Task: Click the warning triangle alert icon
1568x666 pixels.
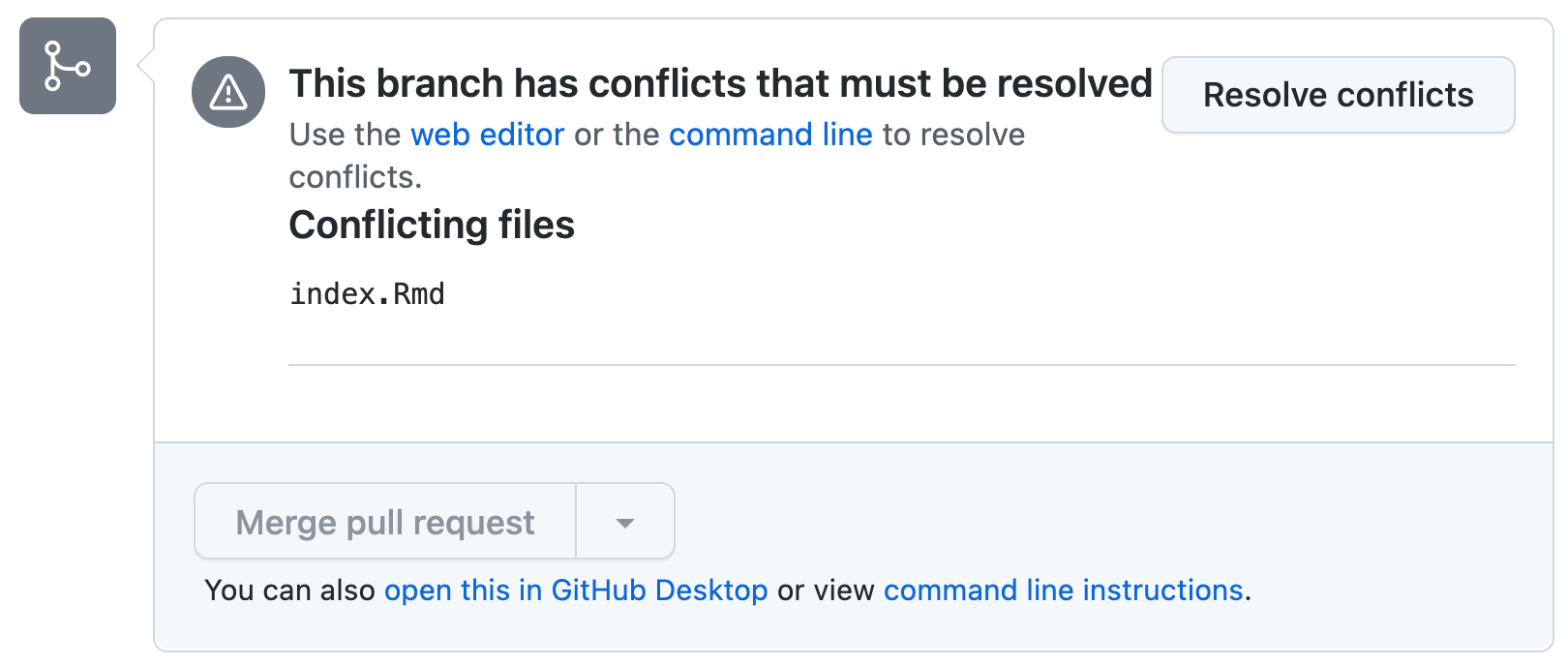Action: pyautogui.click(x=228, y=92)
